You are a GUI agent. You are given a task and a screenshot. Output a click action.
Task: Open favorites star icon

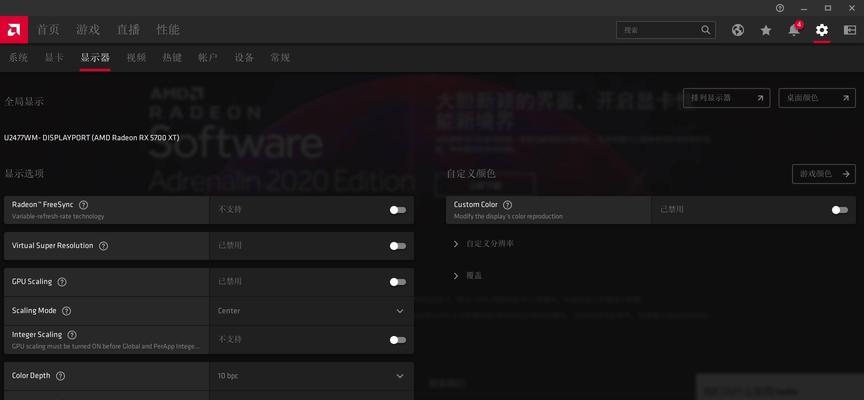point(766,30)
